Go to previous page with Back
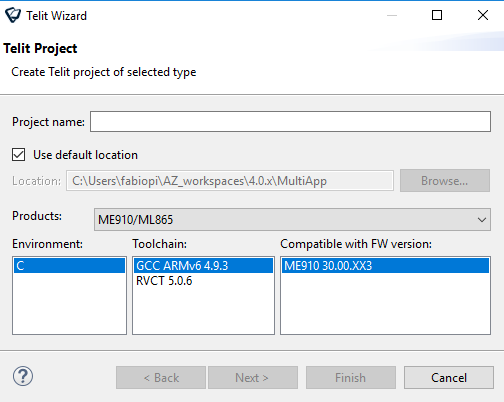504x402 pixels. pyautogui.click(x=161, y=378)
